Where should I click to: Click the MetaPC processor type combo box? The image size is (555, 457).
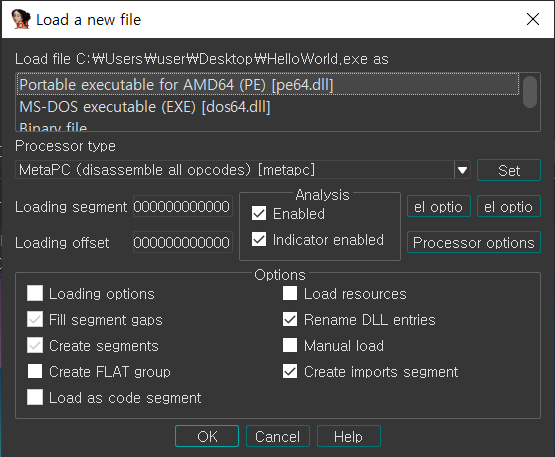tap(243, 170)
